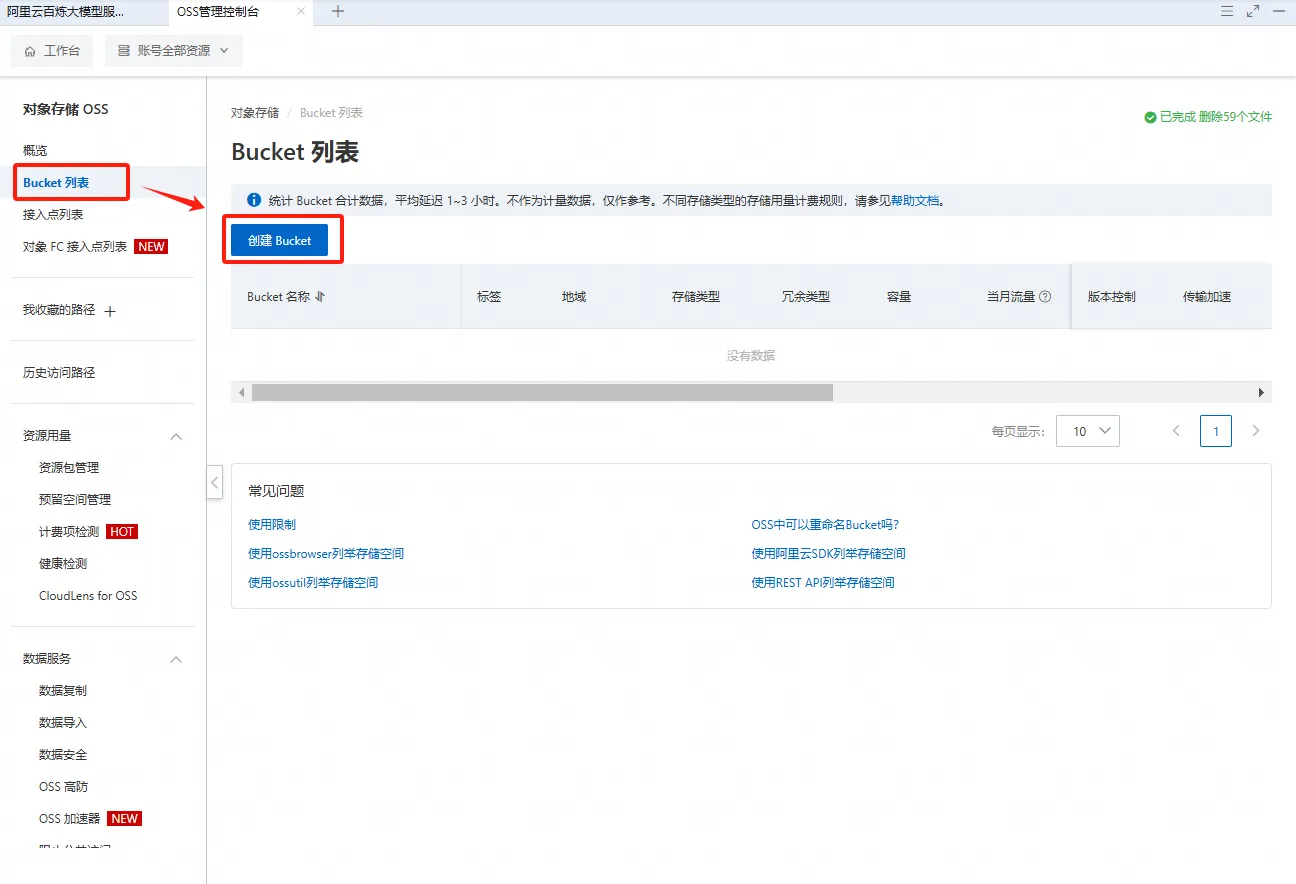
Task: Click the home icon beside 工作台
Action: coord(30,51)
